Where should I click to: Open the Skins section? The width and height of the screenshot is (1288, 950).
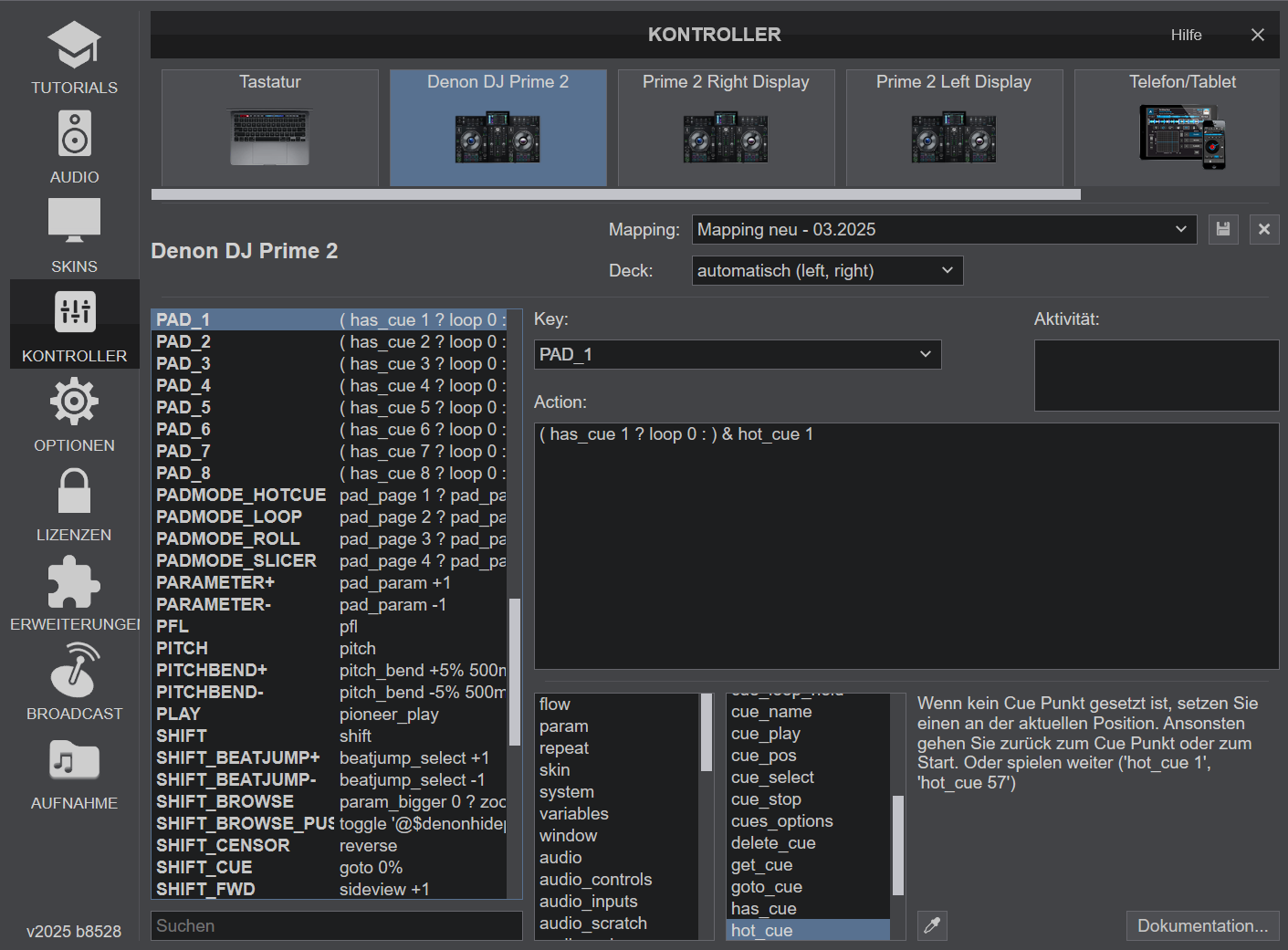point(74,235)
